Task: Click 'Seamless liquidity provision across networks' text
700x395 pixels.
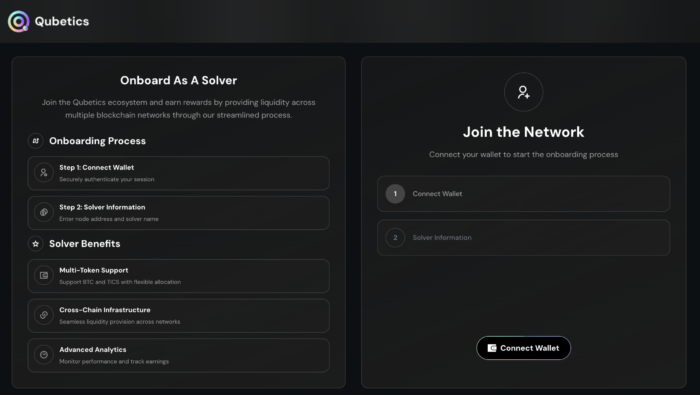Action: [120, 322]
